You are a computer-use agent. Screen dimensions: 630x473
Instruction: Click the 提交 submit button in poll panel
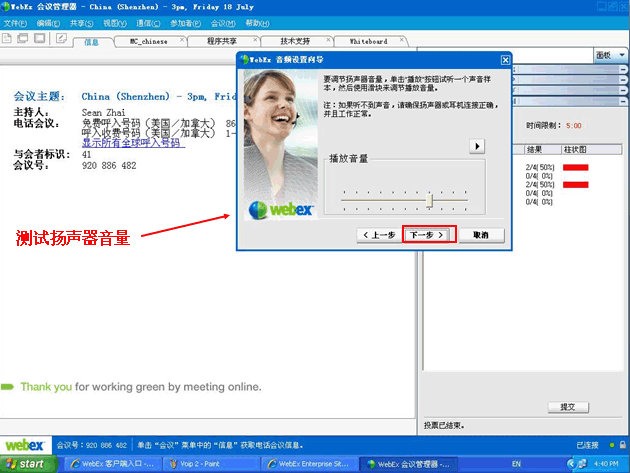tap(568, 407)
